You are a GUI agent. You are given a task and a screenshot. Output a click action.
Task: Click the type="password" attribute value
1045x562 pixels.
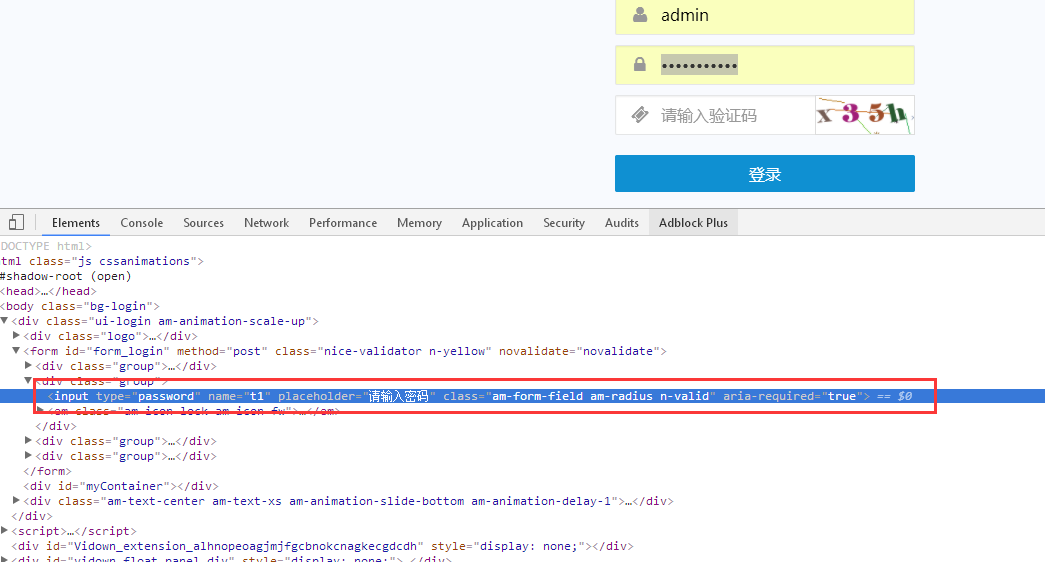(x=166, y=396)
